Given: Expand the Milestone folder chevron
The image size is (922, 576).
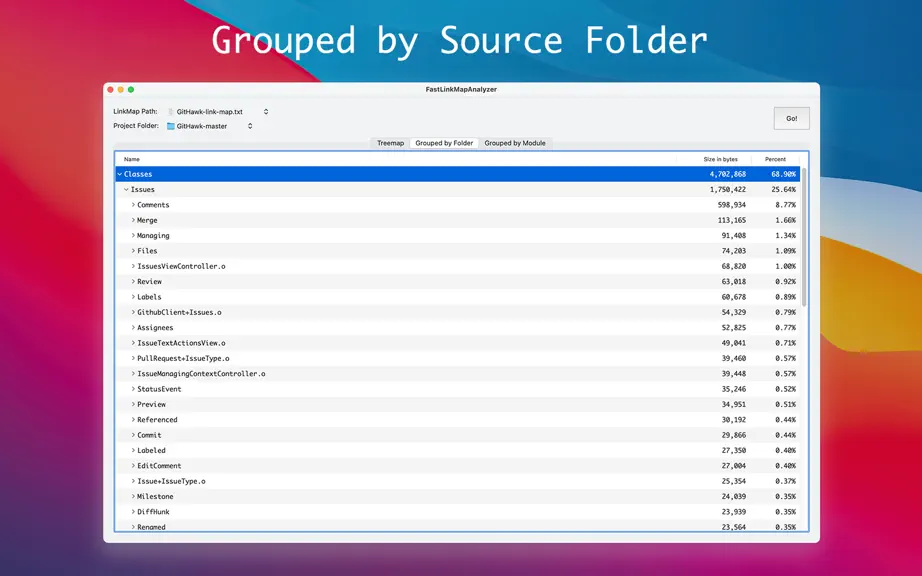Looking at the screenshot, I should point(133,496).
